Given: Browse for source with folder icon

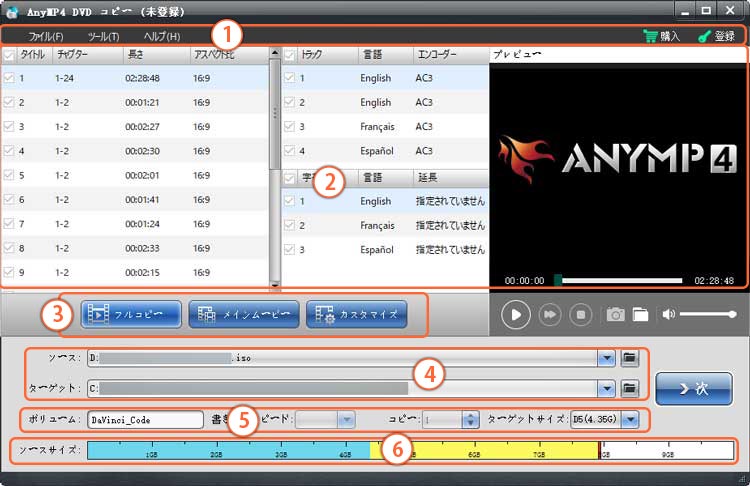Looking at the screenshot, I should [629, 358].
